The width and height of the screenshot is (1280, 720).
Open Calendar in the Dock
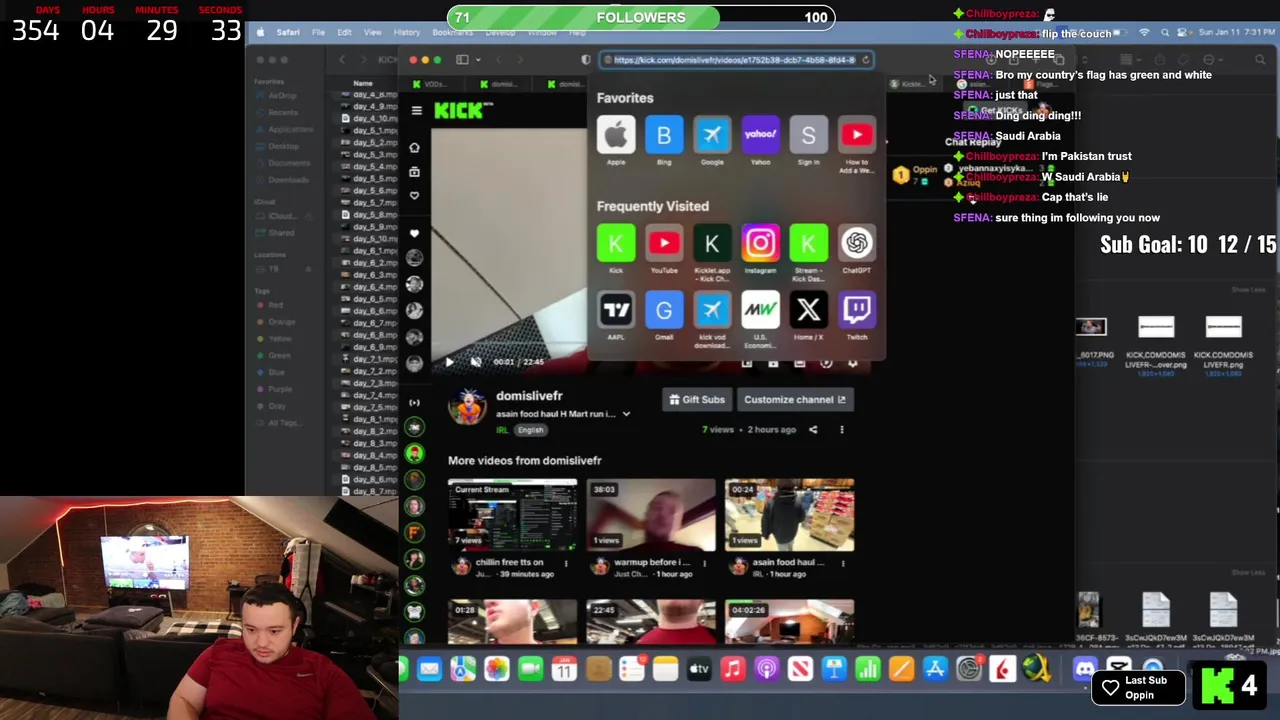564,669
